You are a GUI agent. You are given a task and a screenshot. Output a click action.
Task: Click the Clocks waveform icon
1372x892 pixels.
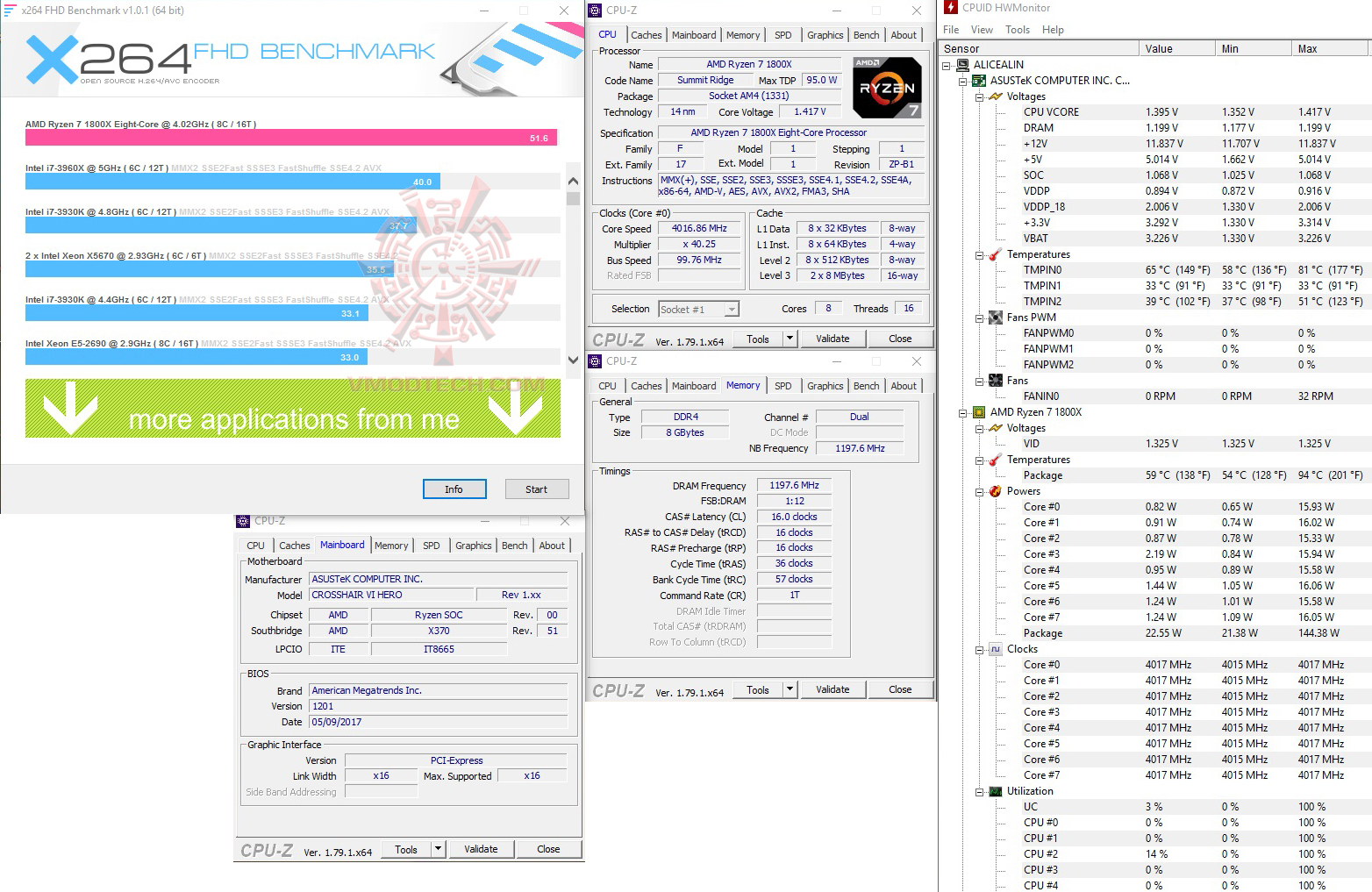(996, 649)
